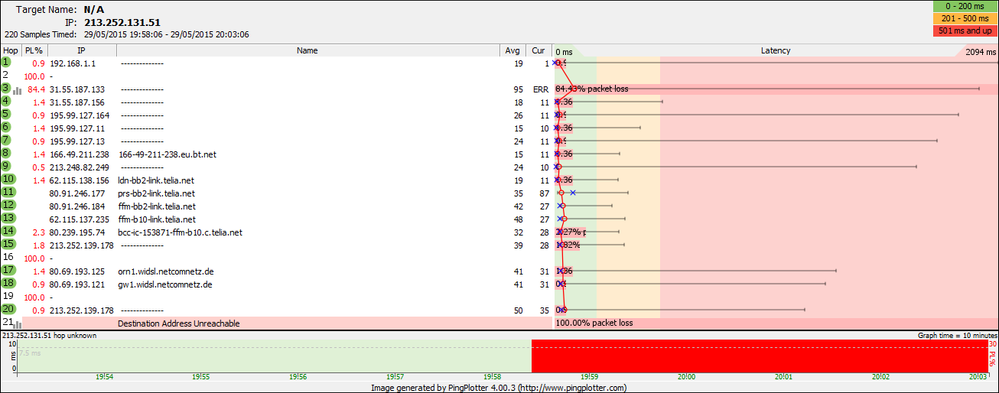Click the 20:01 marker on timeline graph
This screenshot has width=999, height=393.
click(784, 378)
